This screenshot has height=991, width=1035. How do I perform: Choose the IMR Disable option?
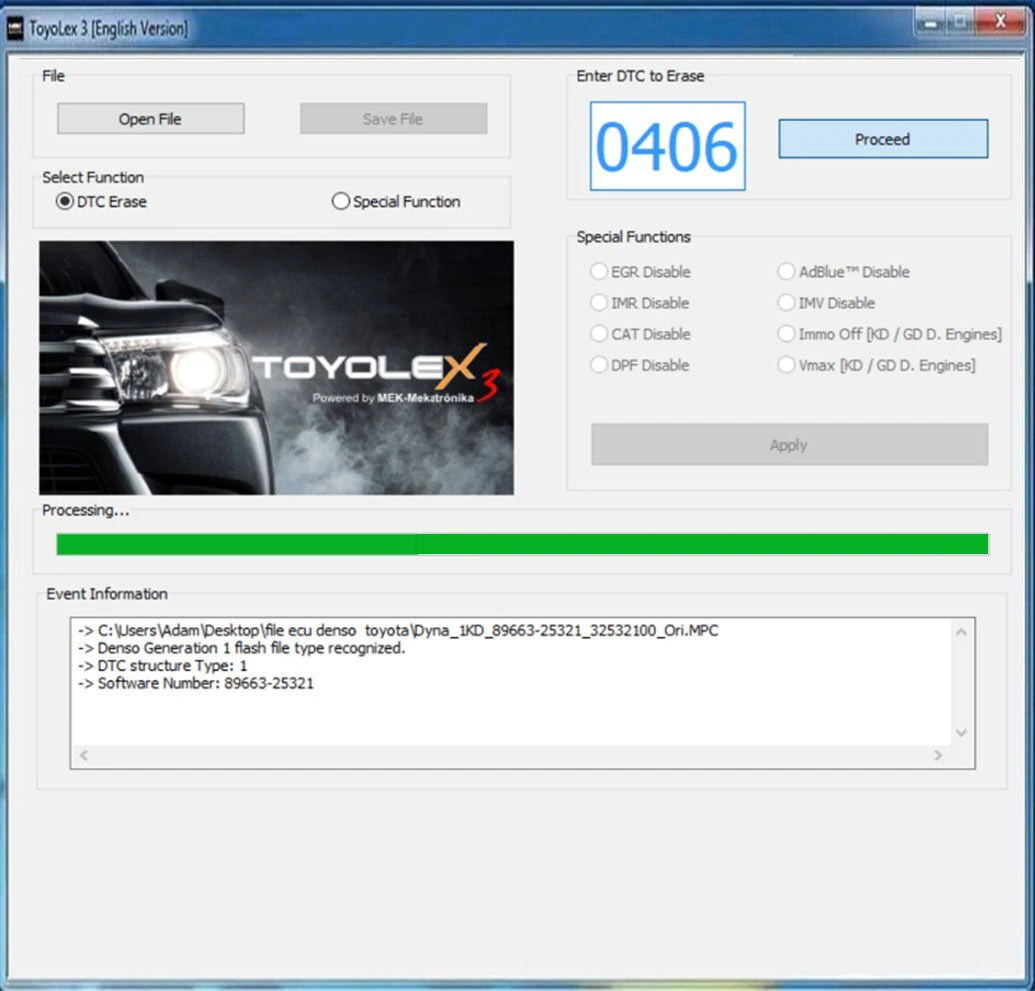pos(599,303)
